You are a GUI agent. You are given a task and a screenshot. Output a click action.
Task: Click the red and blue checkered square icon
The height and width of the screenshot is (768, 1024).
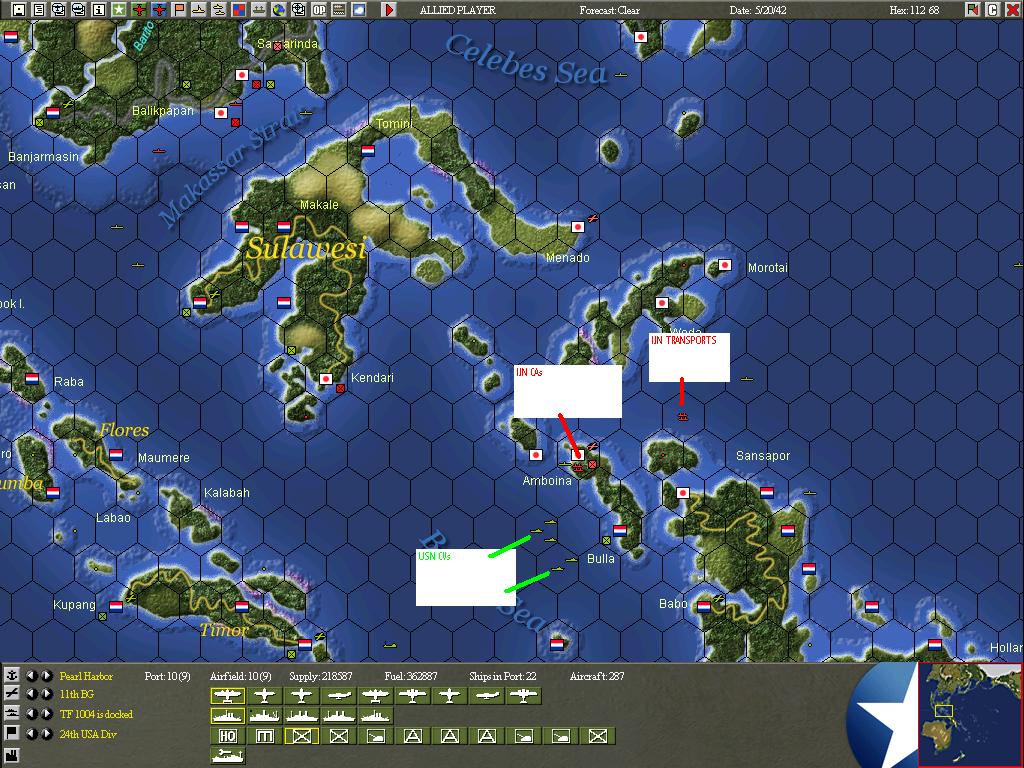click(239, 10)
